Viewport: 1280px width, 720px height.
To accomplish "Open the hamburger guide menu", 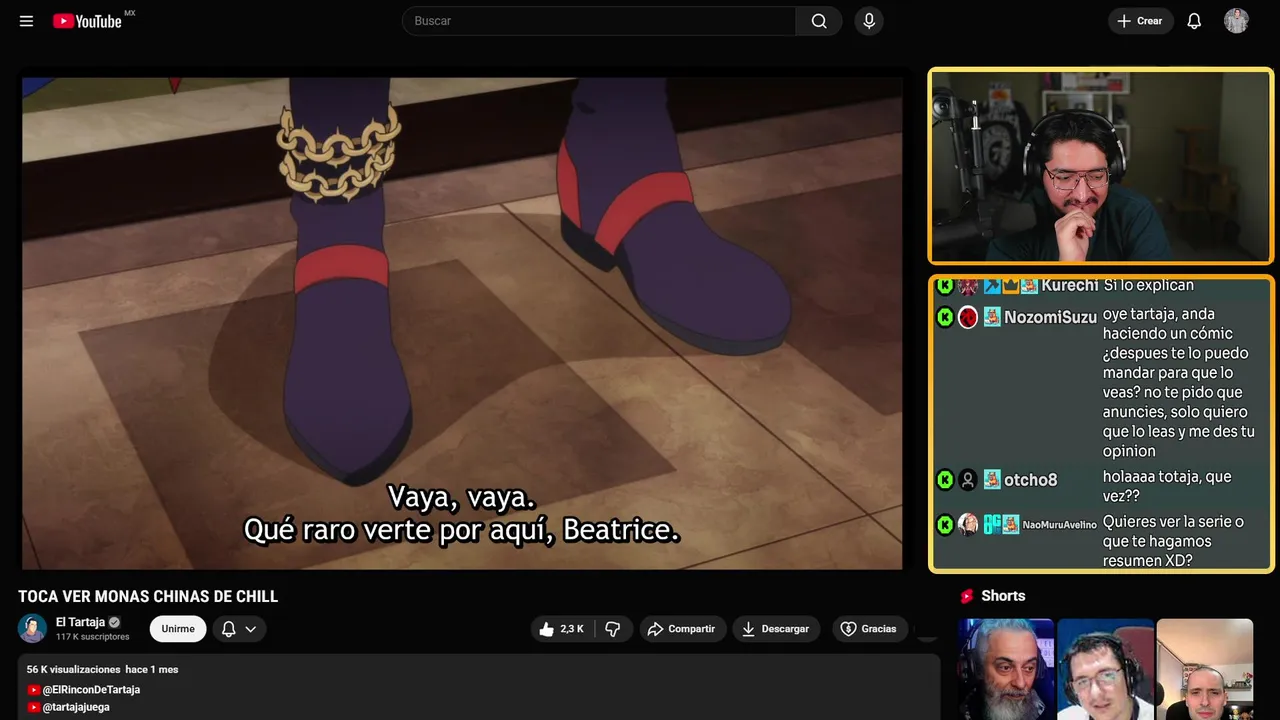I will [26, 21].
